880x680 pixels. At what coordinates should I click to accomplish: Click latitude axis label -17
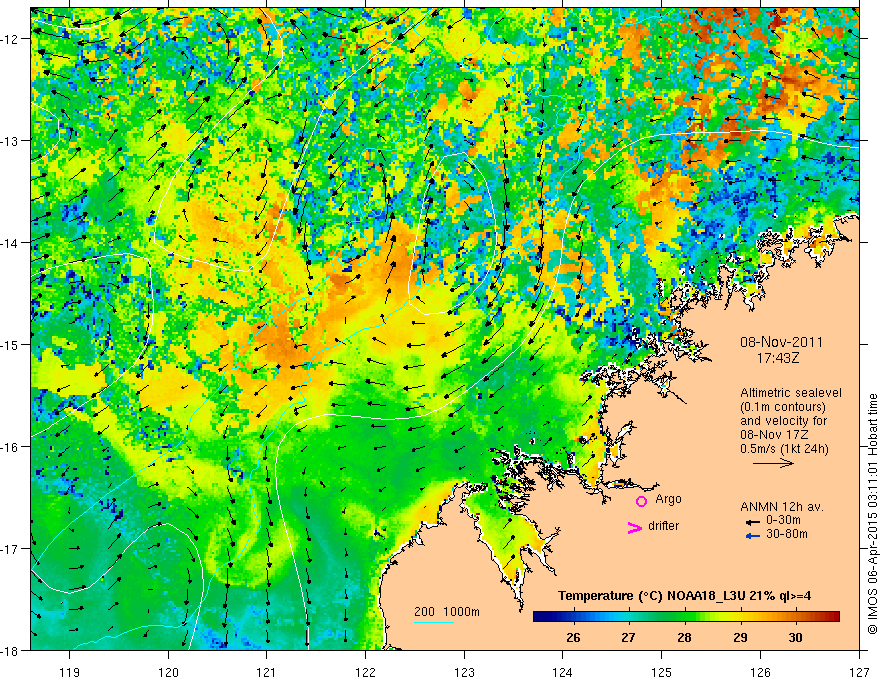click(11, 549)
